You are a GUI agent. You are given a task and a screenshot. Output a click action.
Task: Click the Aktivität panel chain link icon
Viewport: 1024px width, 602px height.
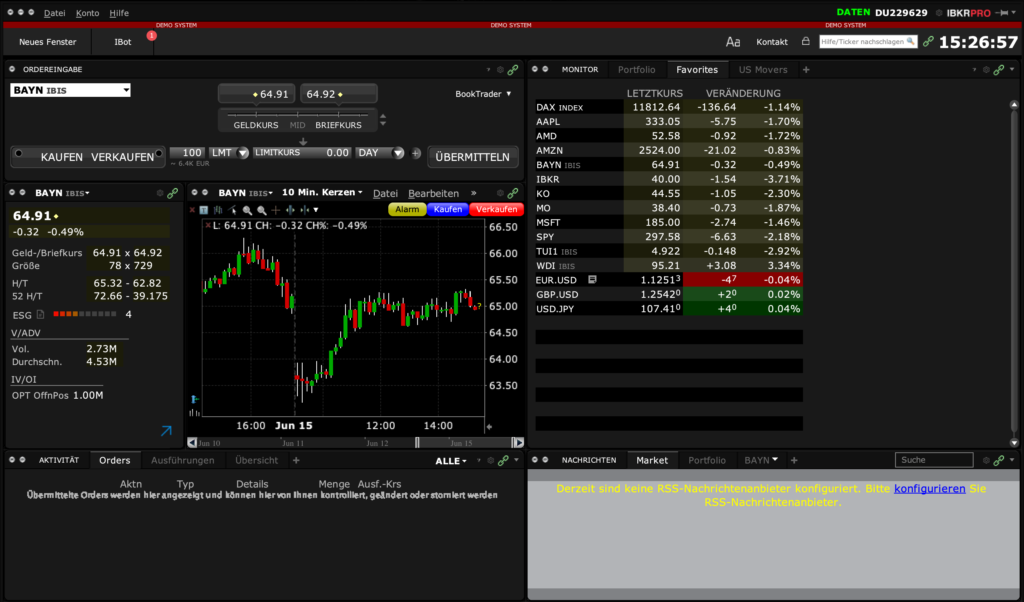tap(503, 460)
